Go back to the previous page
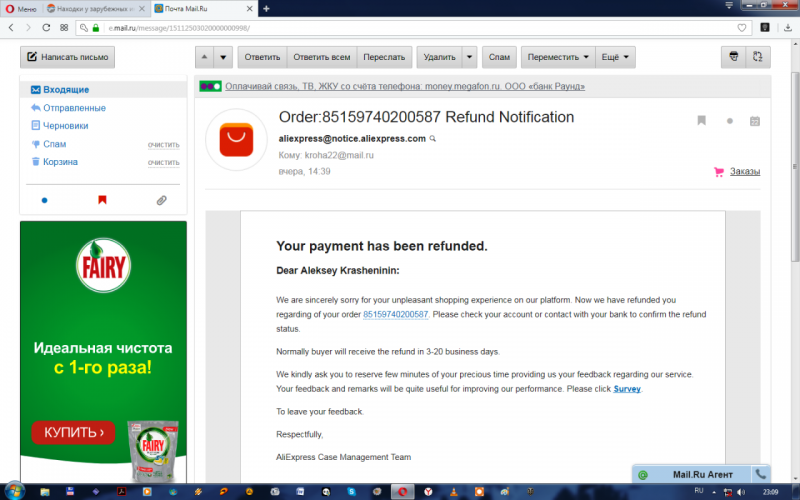The height and width of the screenshot is (500, 800). 11,28
